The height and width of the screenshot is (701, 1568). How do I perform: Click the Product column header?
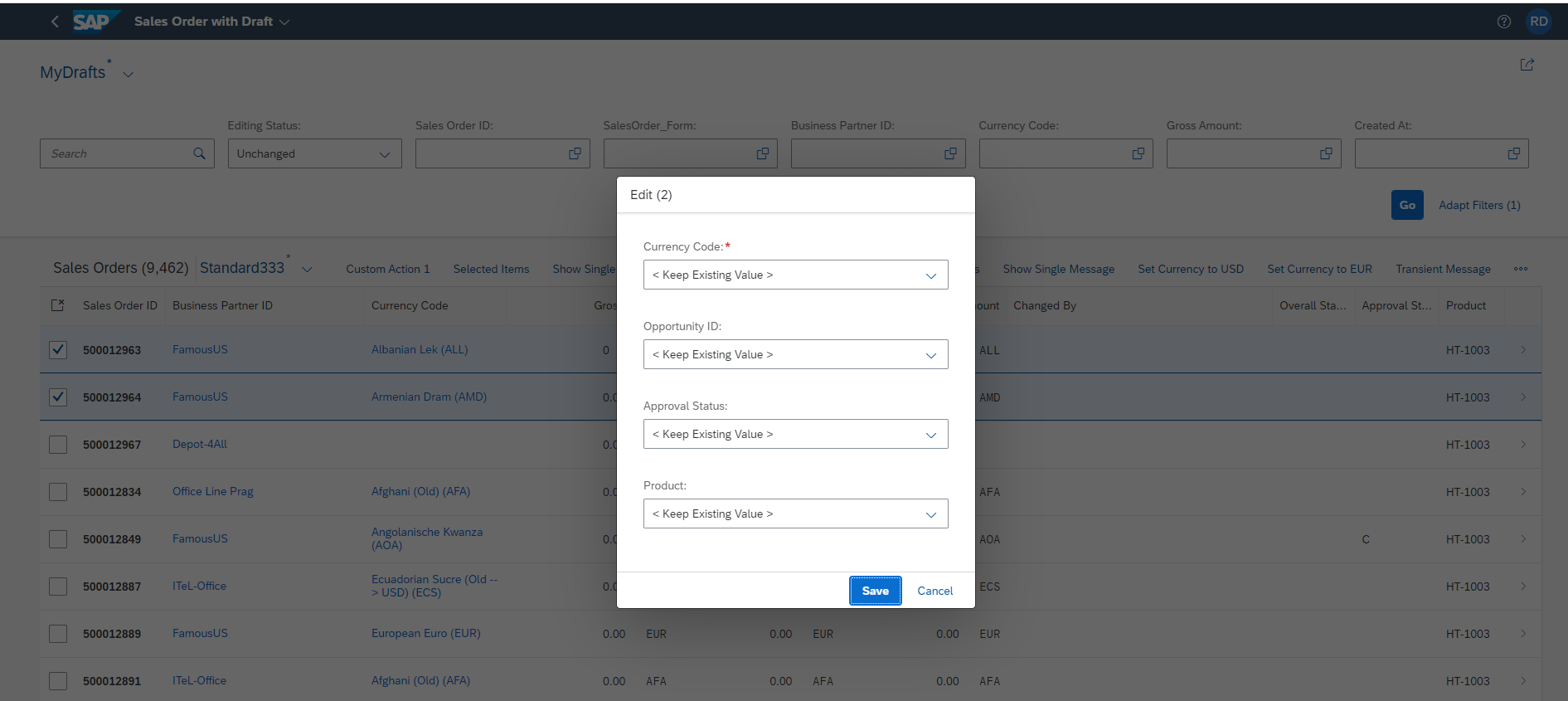click(x=1466, y=305)
